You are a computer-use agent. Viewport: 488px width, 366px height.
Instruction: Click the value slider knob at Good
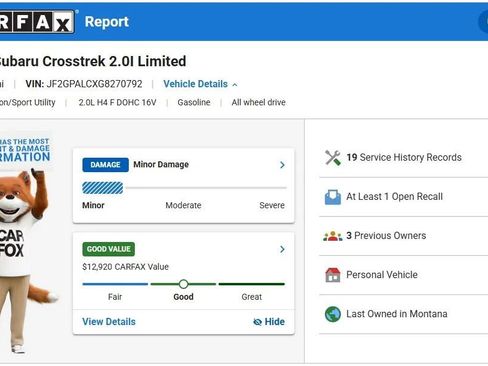pos(183,284)
